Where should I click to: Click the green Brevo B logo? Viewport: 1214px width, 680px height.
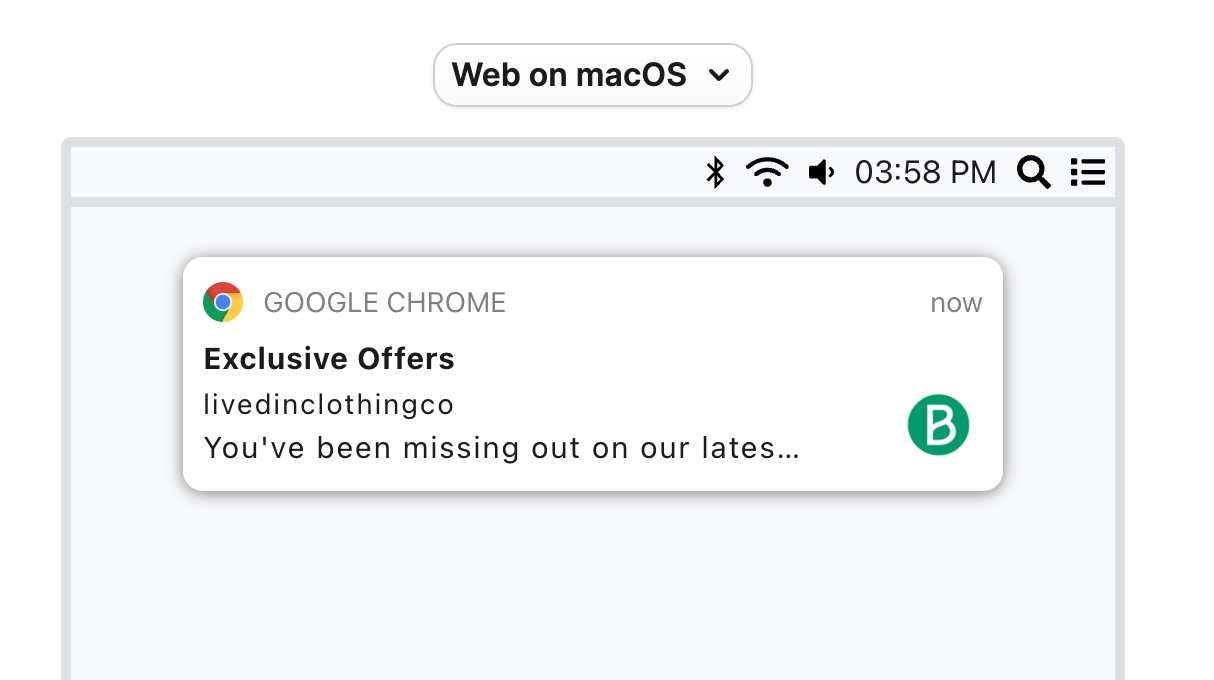click(x=938, y=425)
